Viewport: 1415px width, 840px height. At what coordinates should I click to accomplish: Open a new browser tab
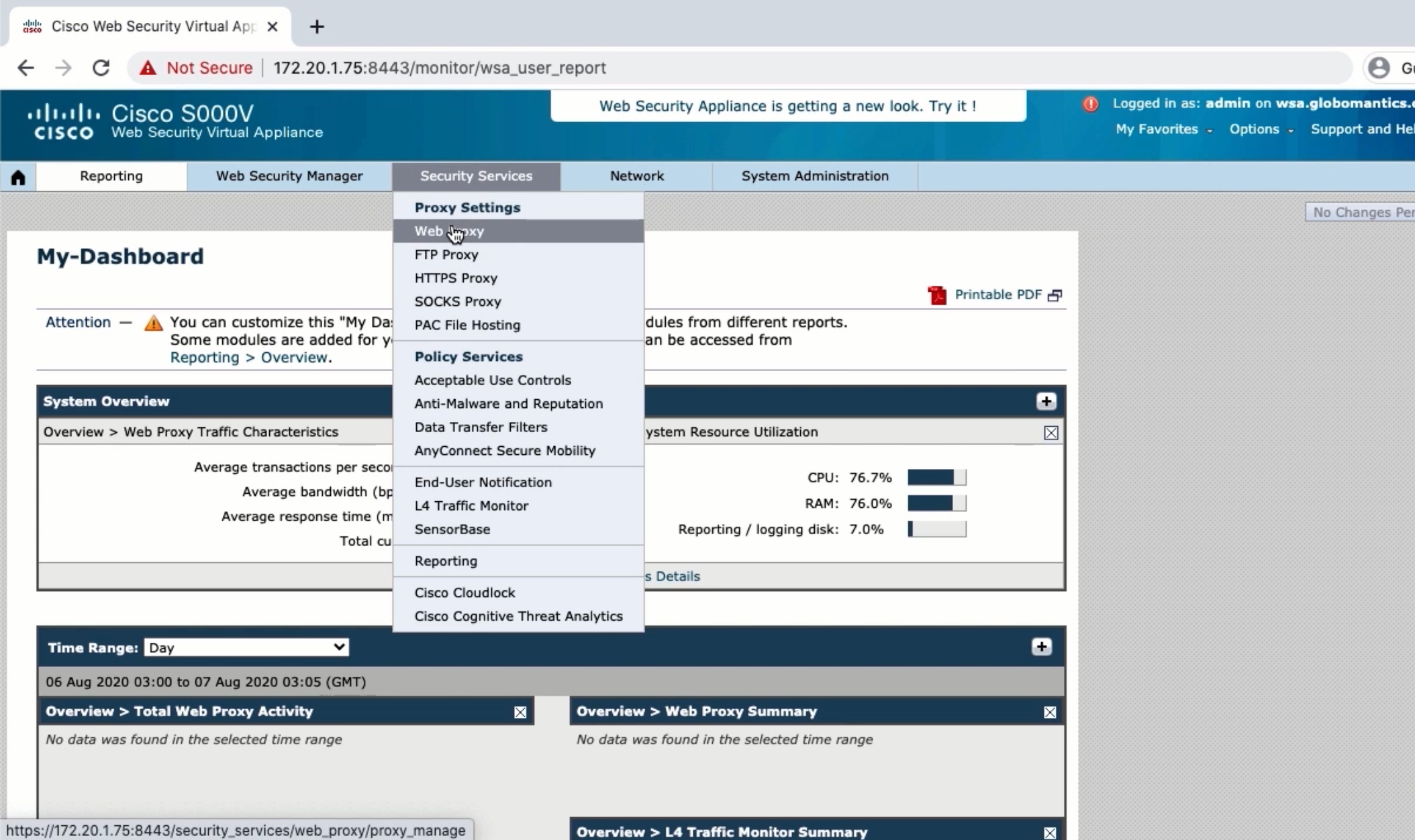[317, 26]
